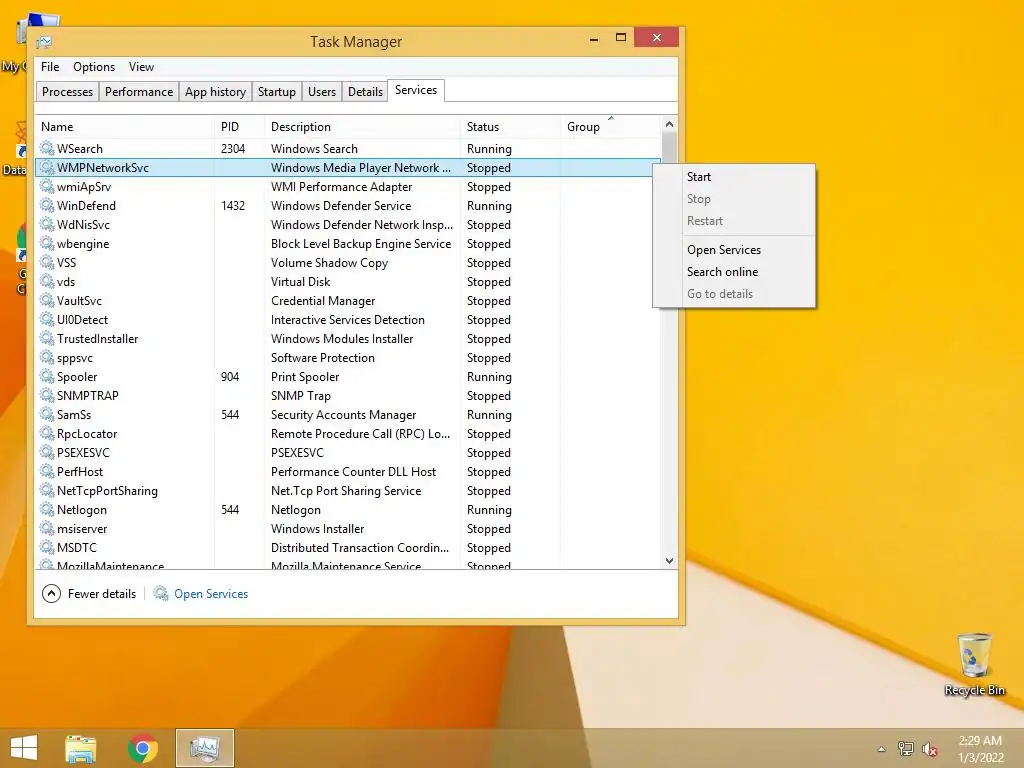
Task: Click the gear icon beside Netlogon
Action: coord(47,509)
